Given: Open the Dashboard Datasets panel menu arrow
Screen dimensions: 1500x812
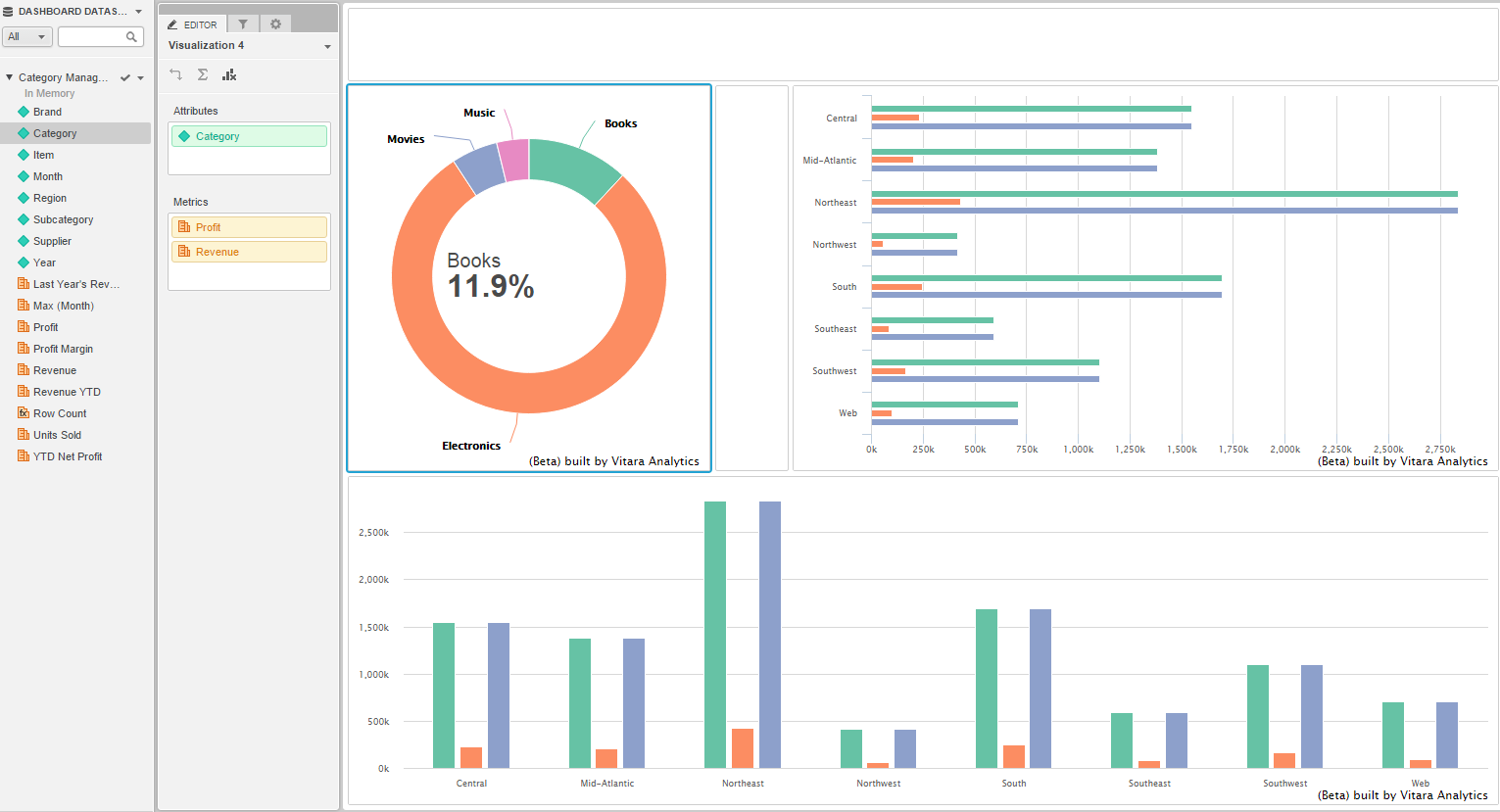Looking at the screenshot, I should (x=138, y=12).
